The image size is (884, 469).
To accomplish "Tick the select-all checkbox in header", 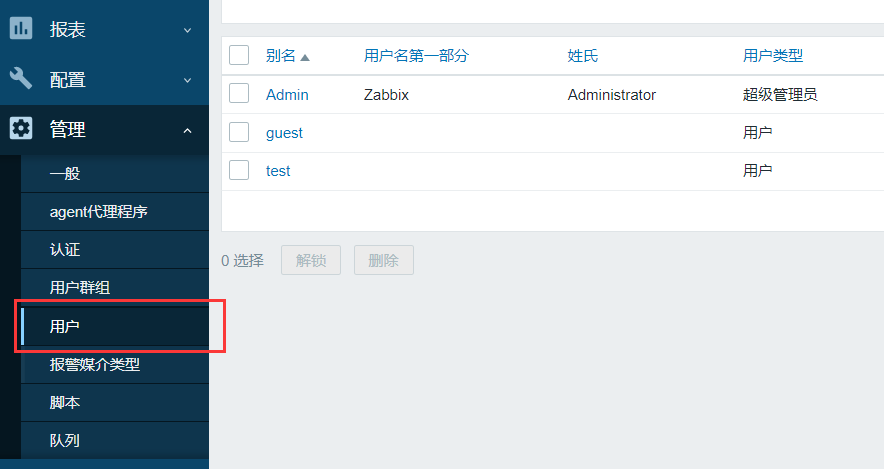I will click(x=239, y=55).
